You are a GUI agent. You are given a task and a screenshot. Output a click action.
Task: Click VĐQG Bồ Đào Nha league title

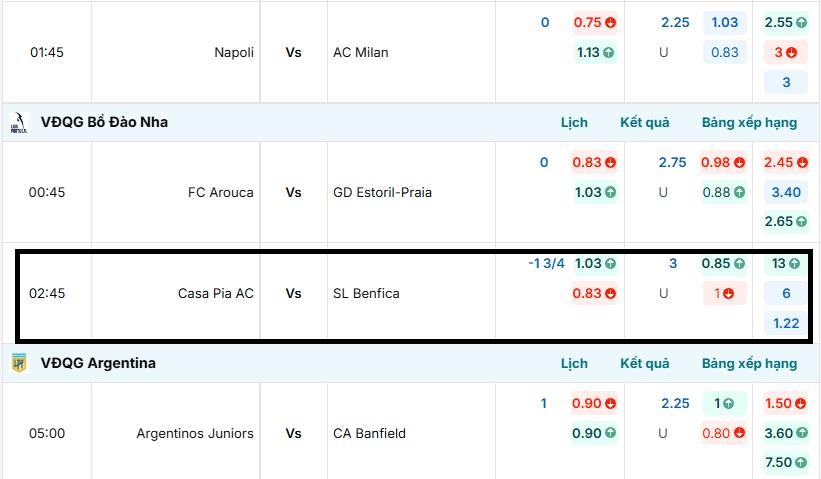[x=104, y=123]
